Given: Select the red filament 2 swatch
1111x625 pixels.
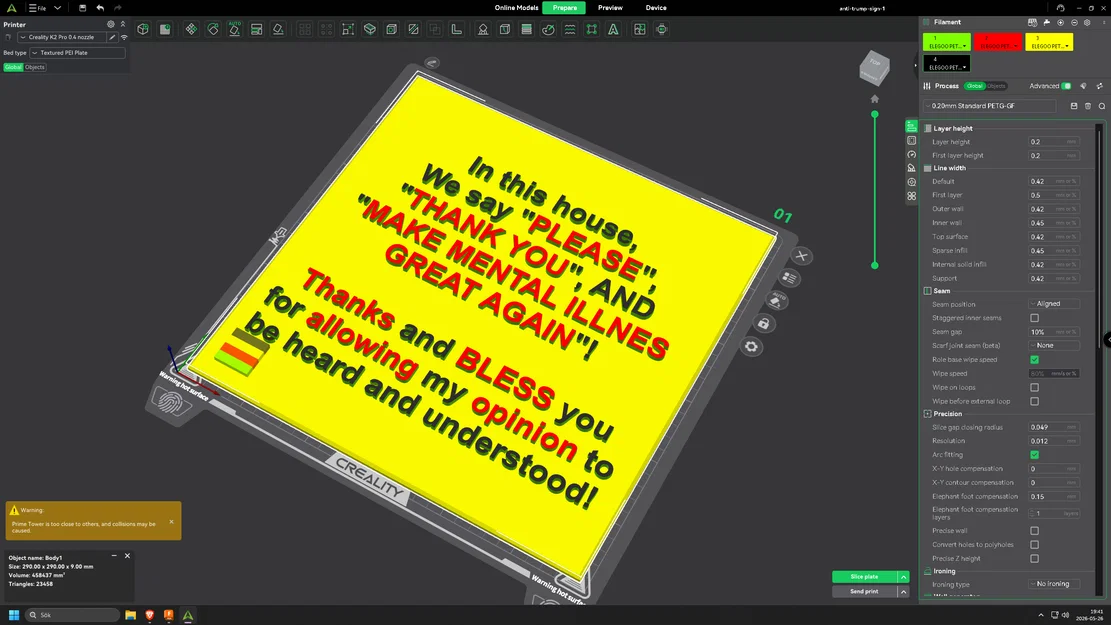Looking at the screenshot, I should 998,43.
